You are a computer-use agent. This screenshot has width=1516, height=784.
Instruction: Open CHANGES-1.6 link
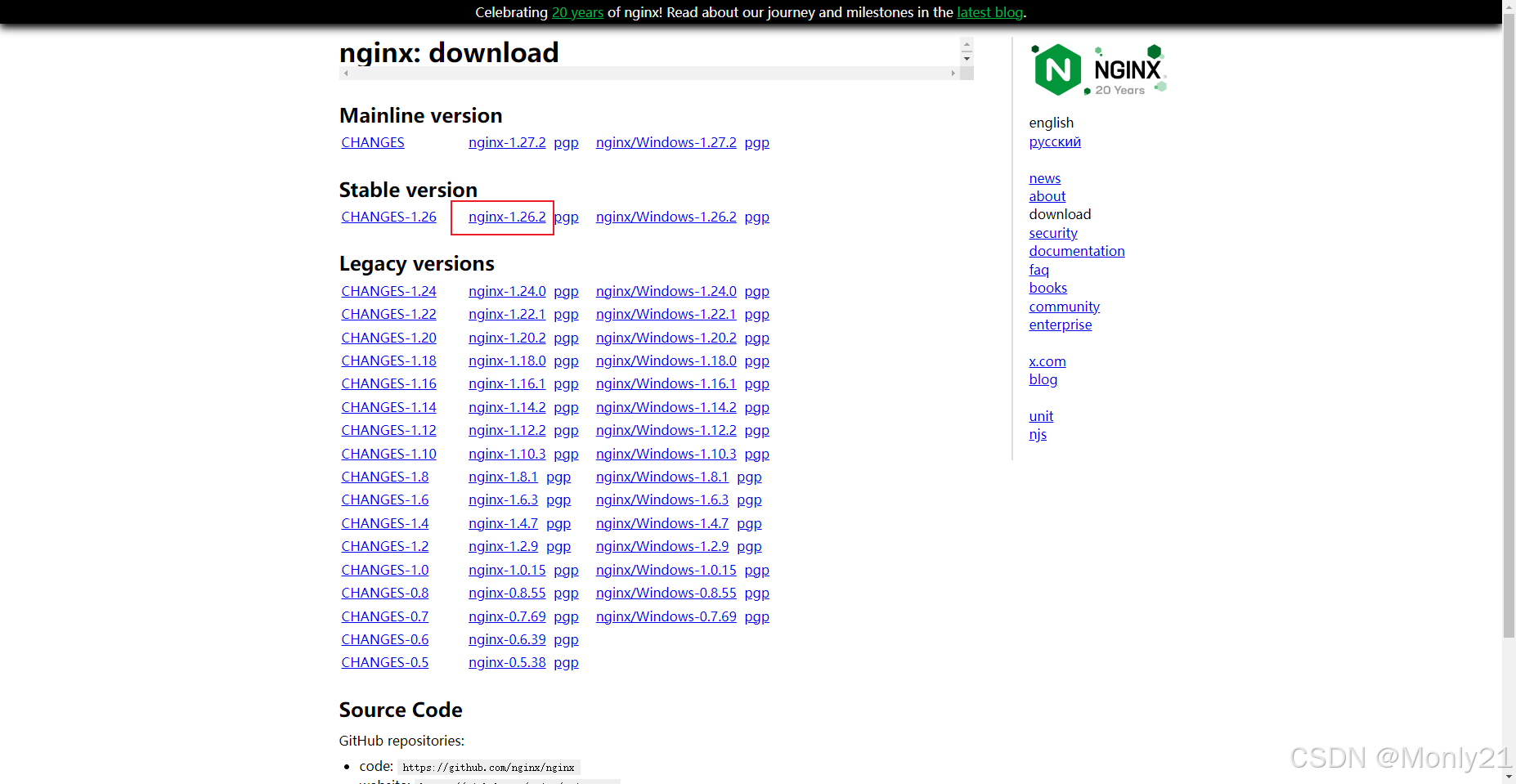point(385,500)
